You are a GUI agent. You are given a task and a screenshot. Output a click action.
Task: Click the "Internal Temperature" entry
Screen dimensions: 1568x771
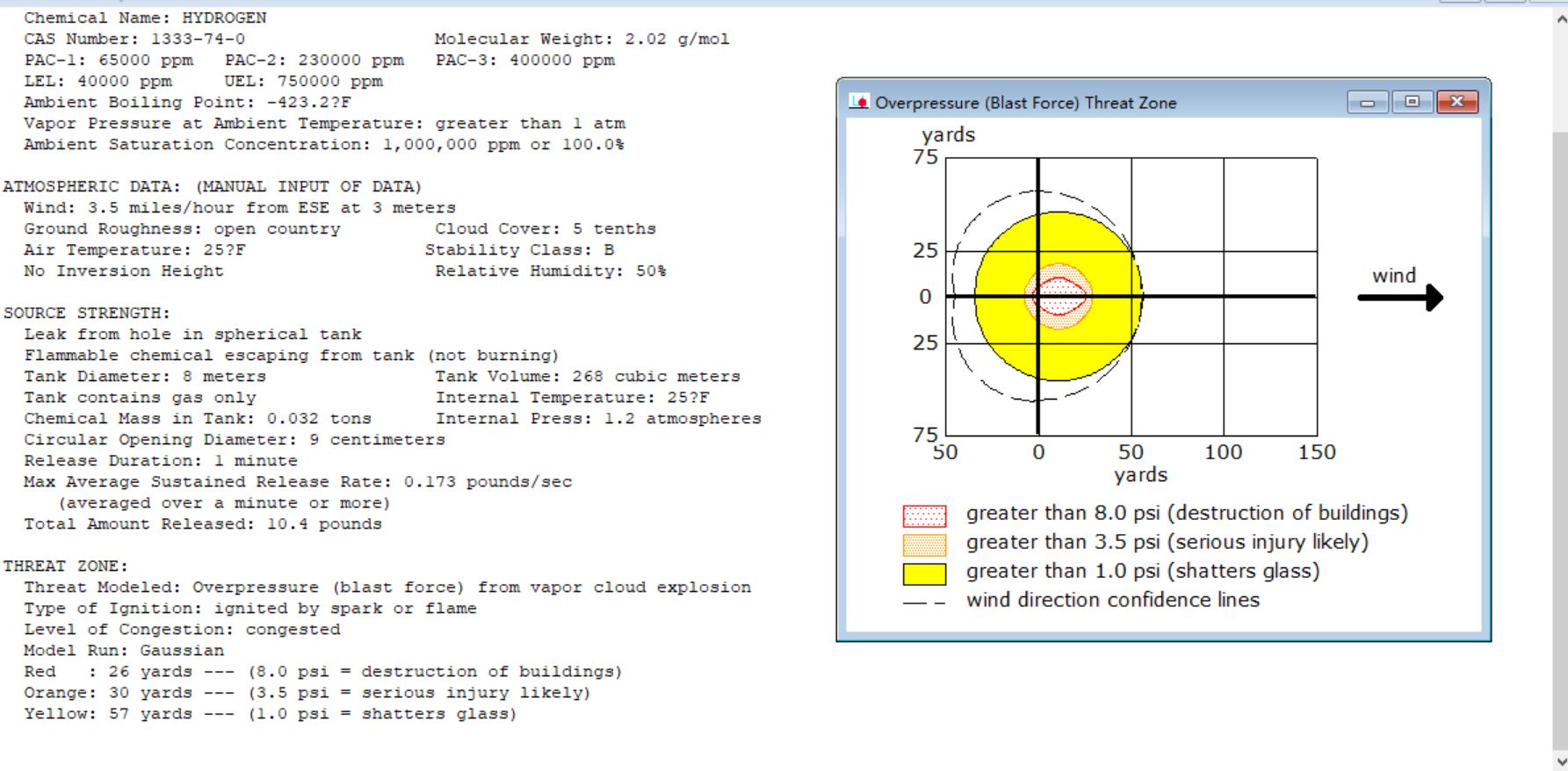tap(572, 397)
